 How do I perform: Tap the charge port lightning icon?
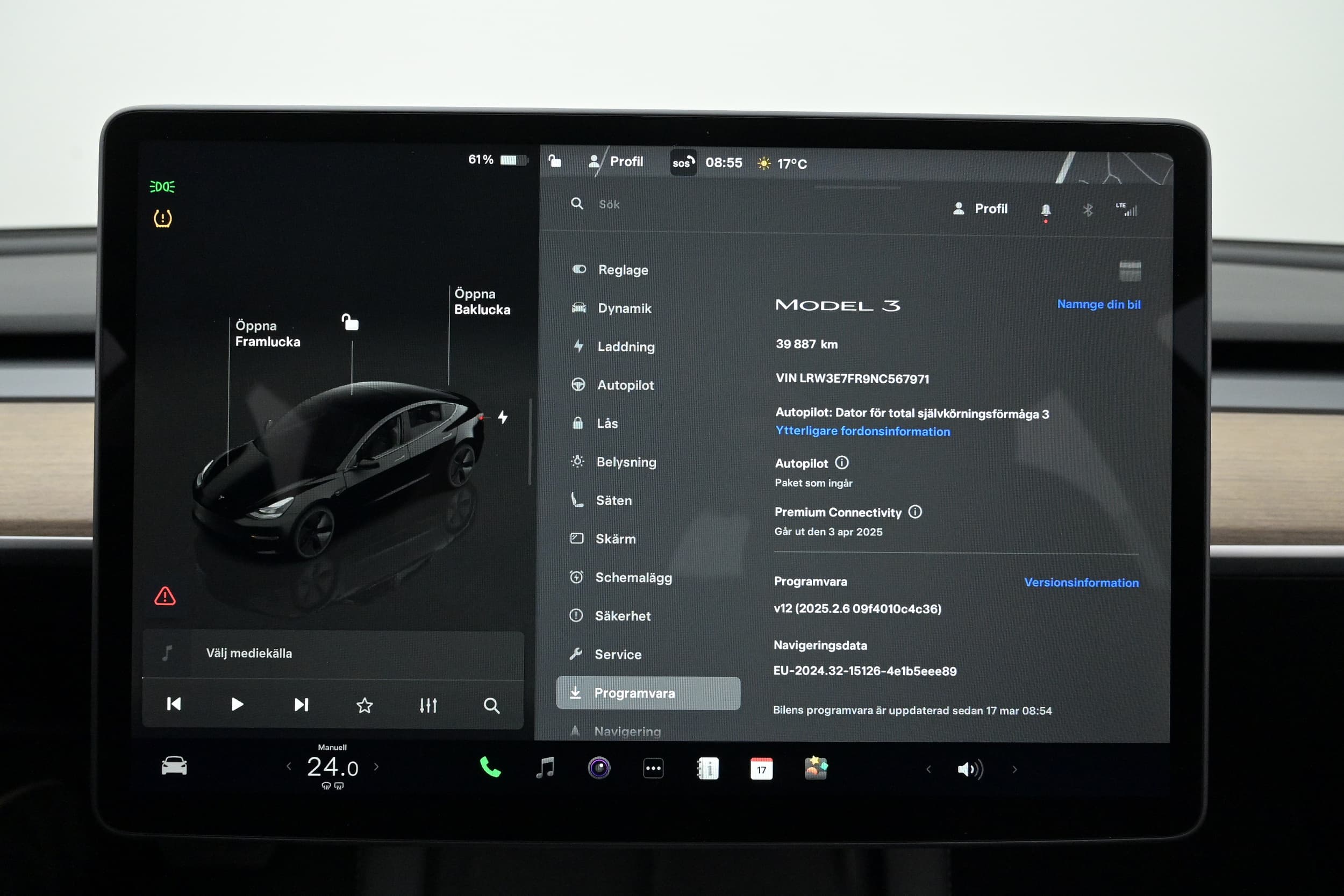(x=503, y=417)
